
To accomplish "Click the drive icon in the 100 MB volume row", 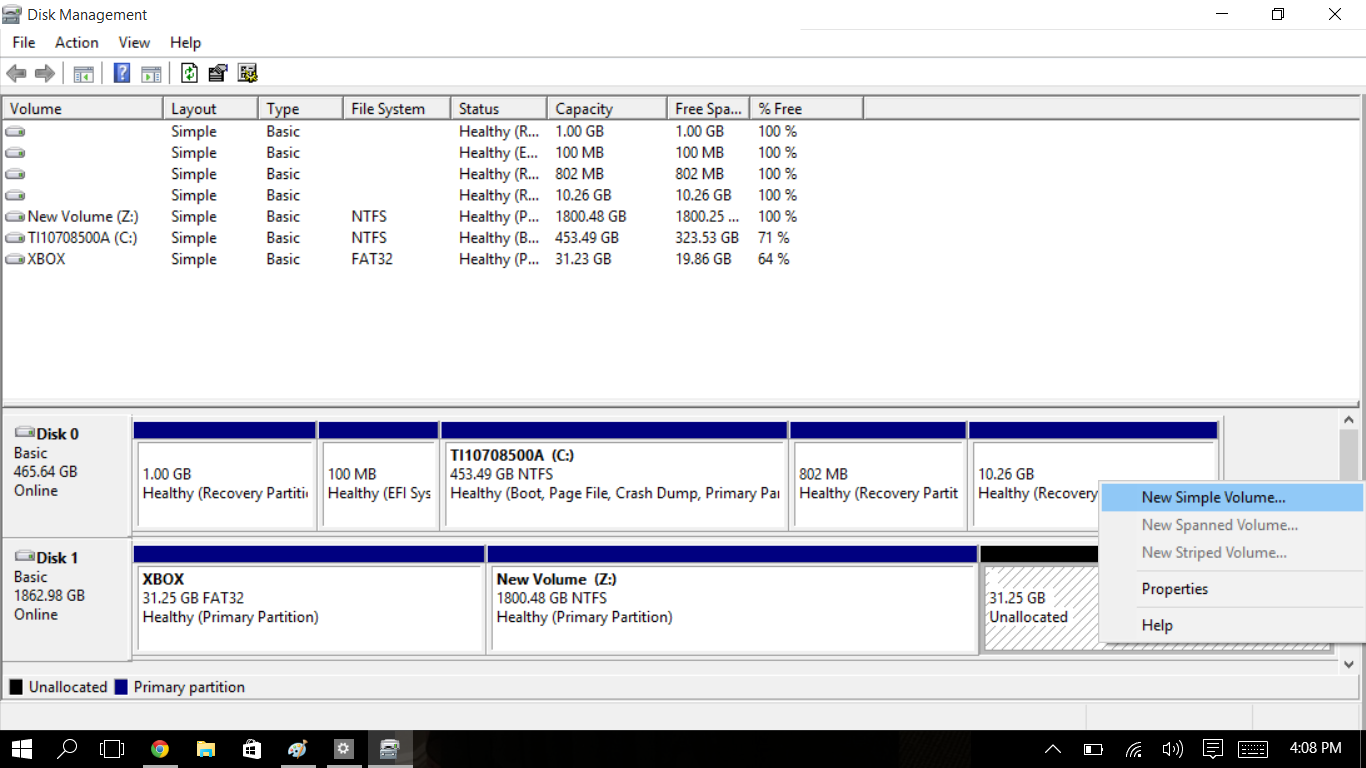I will [15, 152].
